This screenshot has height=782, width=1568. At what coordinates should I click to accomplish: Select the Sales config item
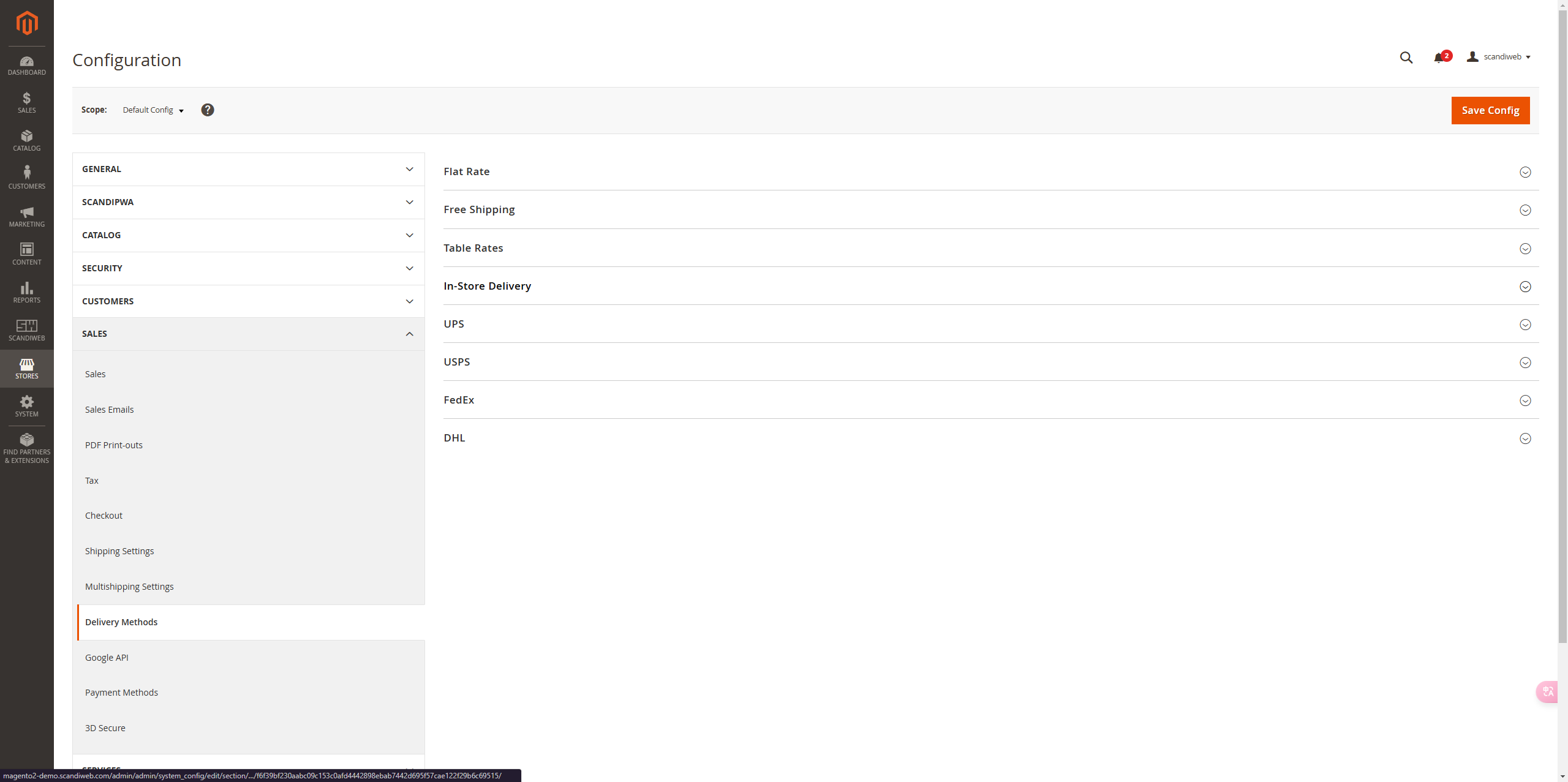(251, 374)
